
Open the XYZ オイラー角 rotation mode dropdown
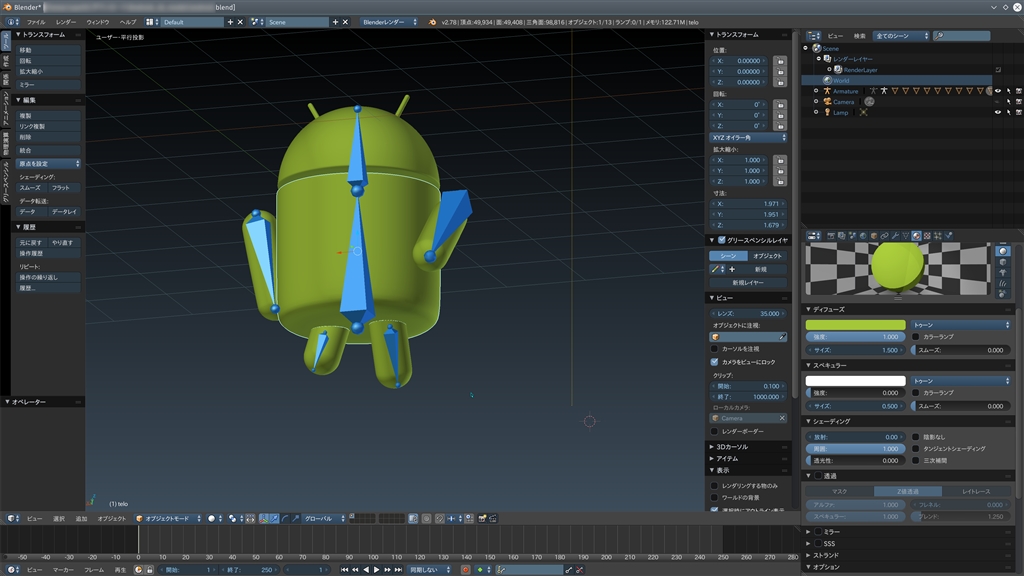click(749, 138)
